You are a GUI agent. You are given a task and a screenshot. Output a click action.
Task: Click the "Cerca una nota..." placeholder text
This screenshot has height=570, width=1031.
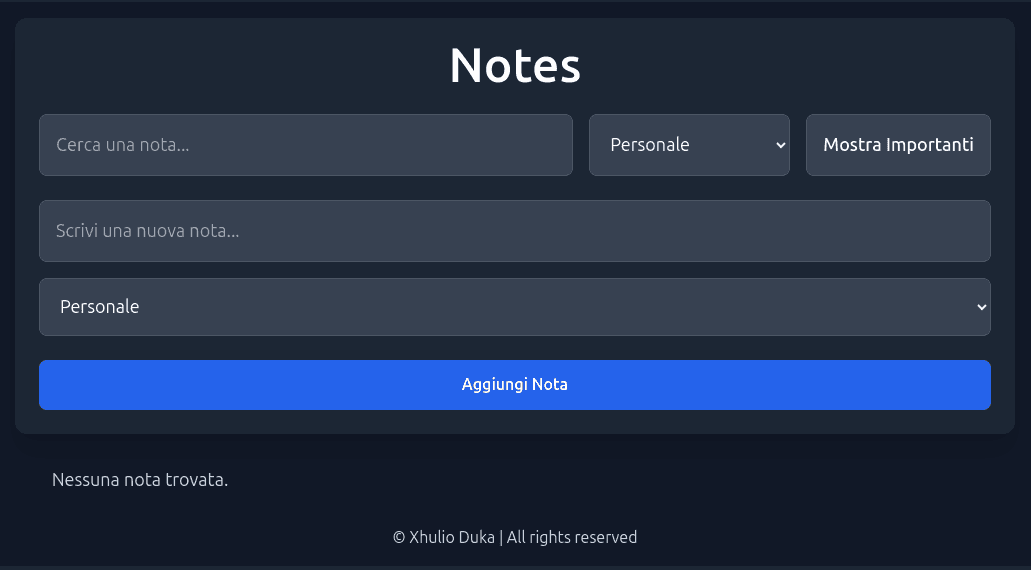(x=123, y=145)
